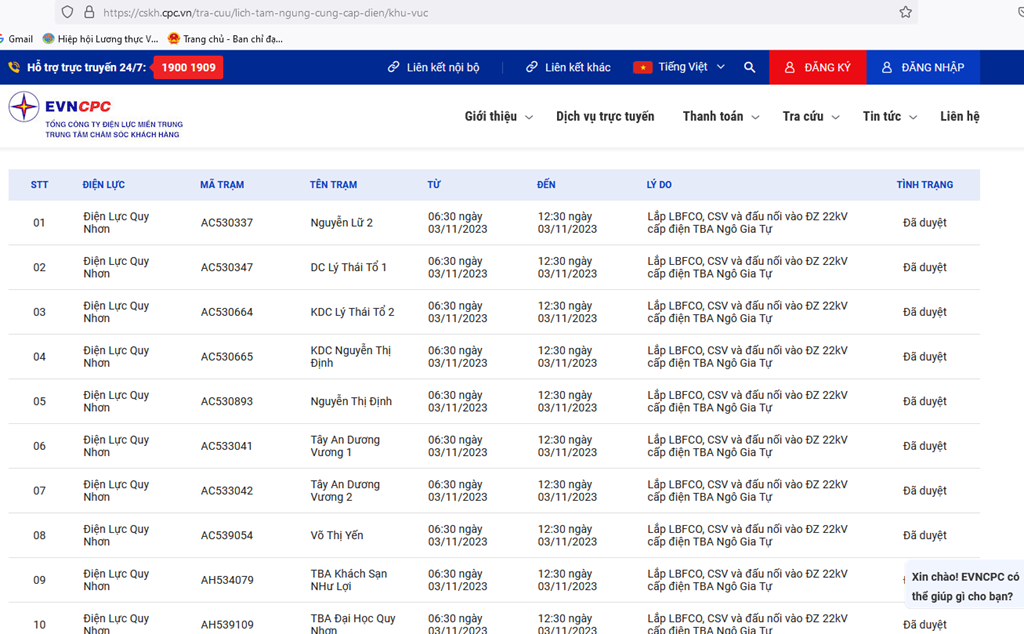
Task: Click the ĐĂNG NHẬP button
Action: coord(922,67)
